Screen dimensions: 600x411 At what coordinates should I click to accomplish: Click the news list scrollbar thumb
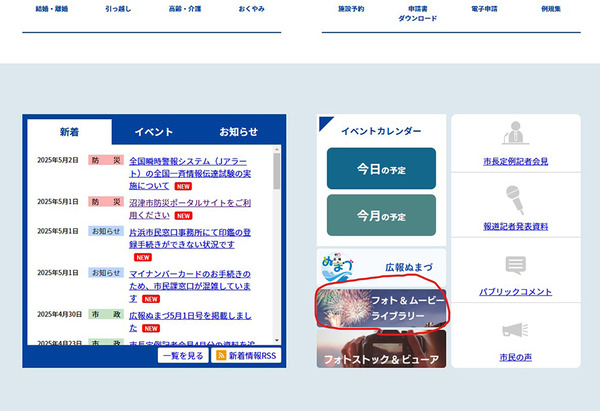(x=277, y=171)
